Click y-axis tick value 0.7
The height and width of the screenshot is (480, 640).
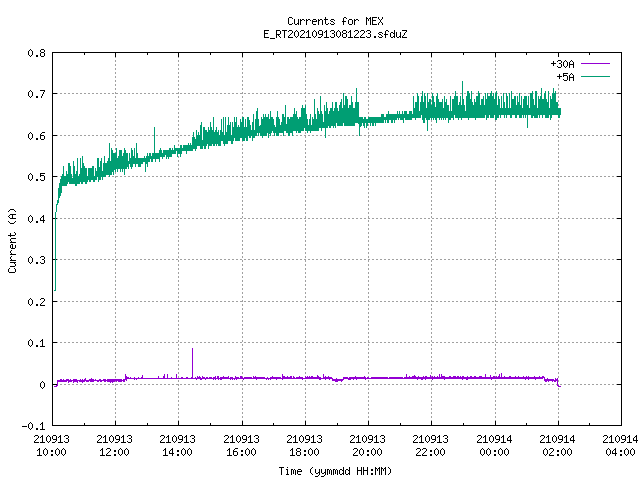(36, 94)
